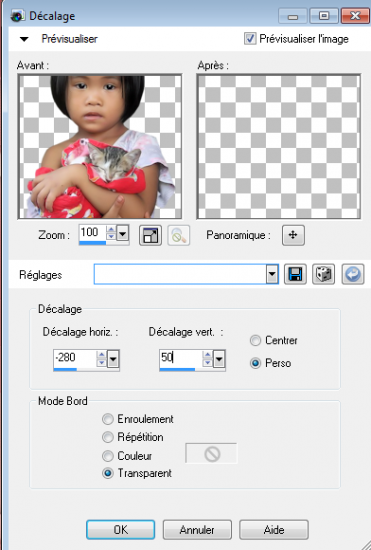Image resolution: width=371 pixels, height=550 pixels.
Task: Select the Transparent edge mode
Action: click(108, 474)
